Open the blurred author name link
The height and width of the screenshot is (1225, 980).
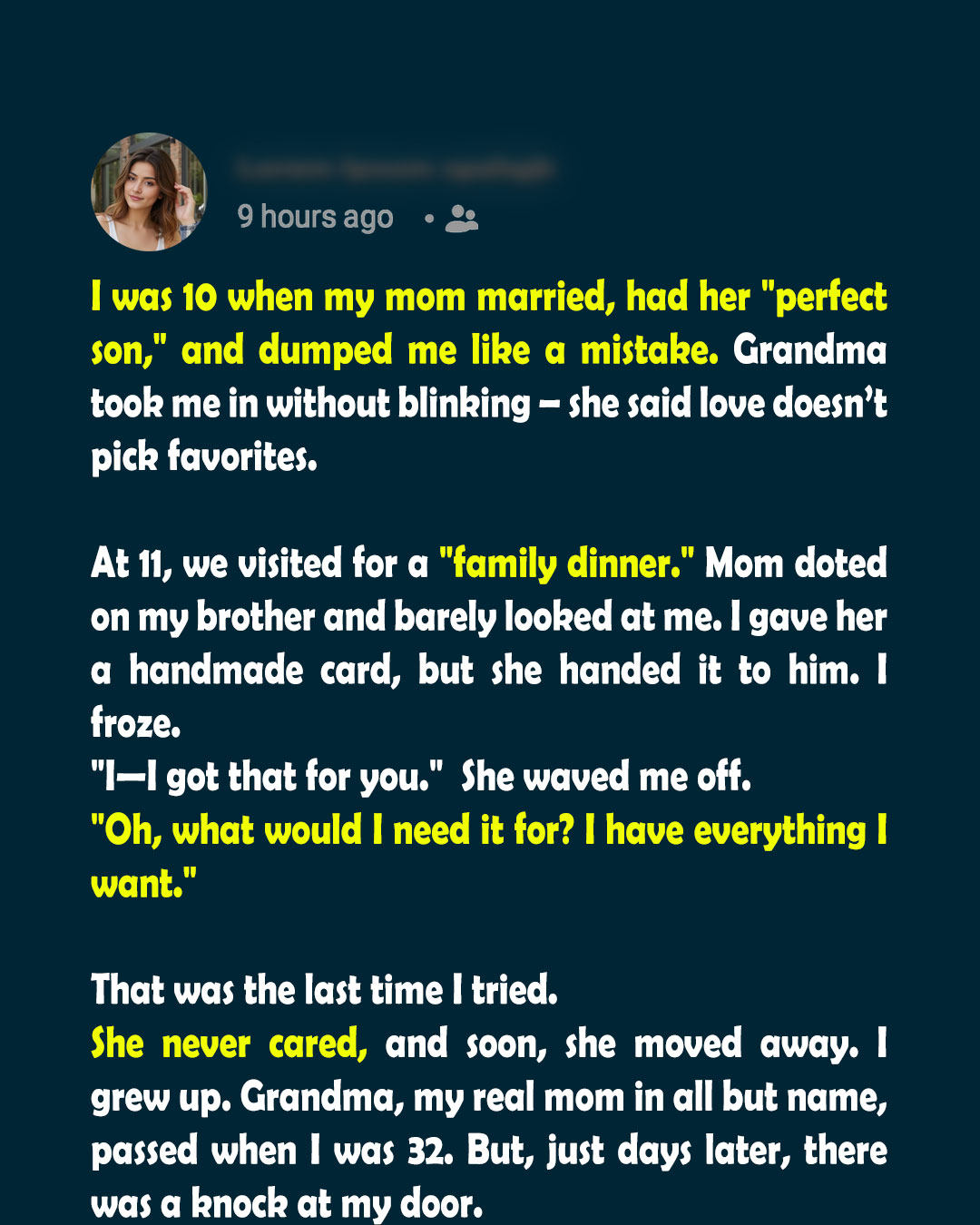(x=396, y=170)
